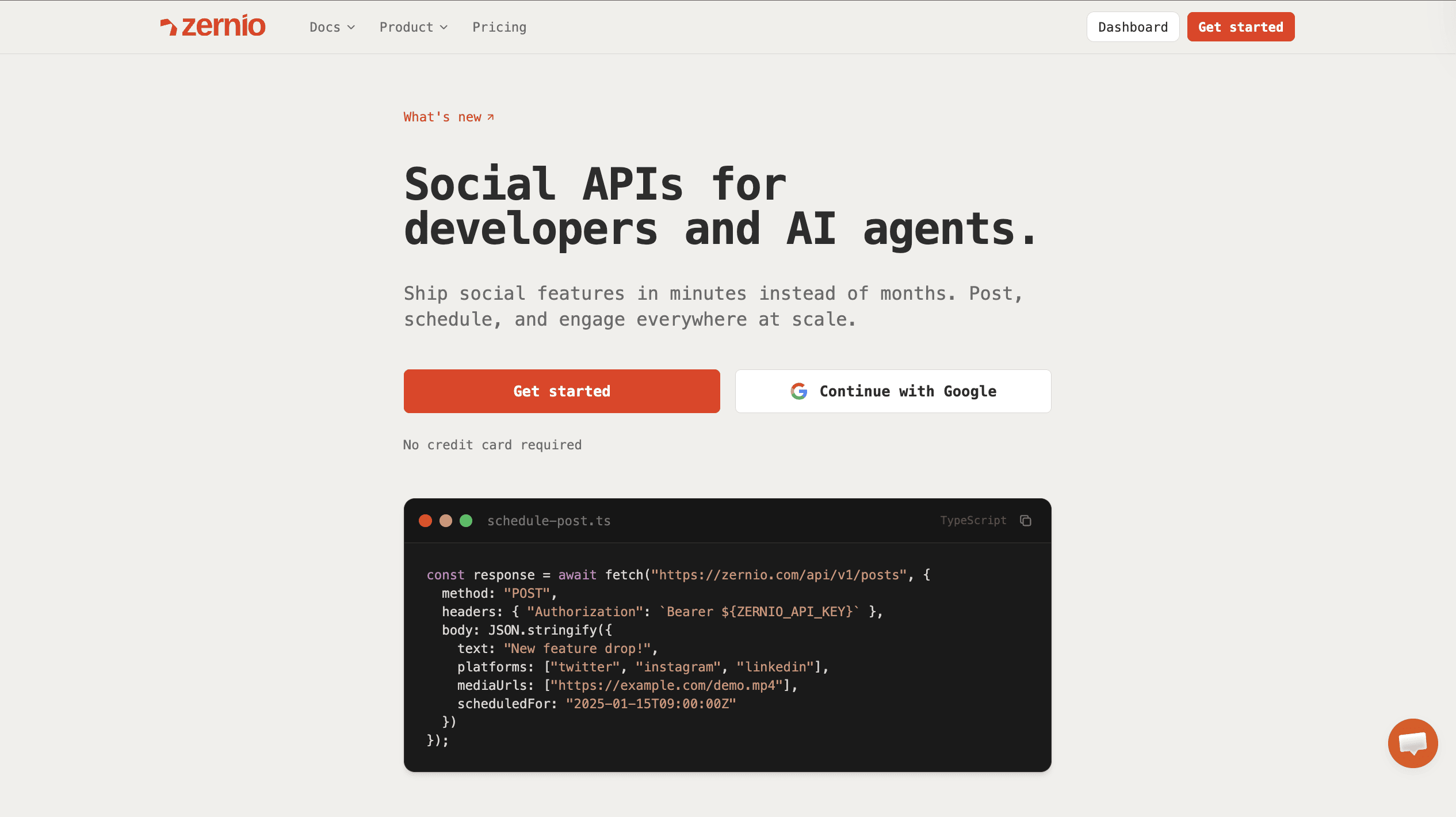Click the "twitter" platform string in code
The image size is (1456, 817).
585,667
